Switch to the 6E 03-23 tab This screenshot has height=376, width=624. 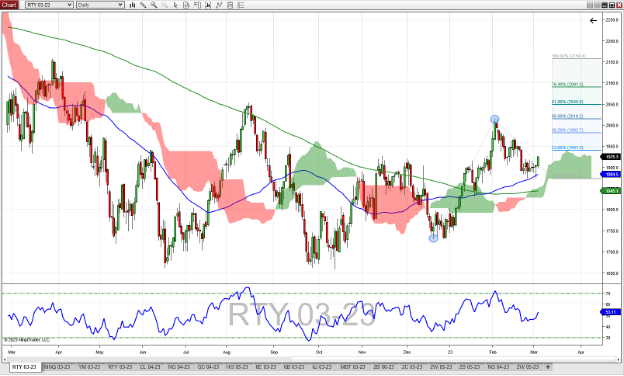pos(266,367)
